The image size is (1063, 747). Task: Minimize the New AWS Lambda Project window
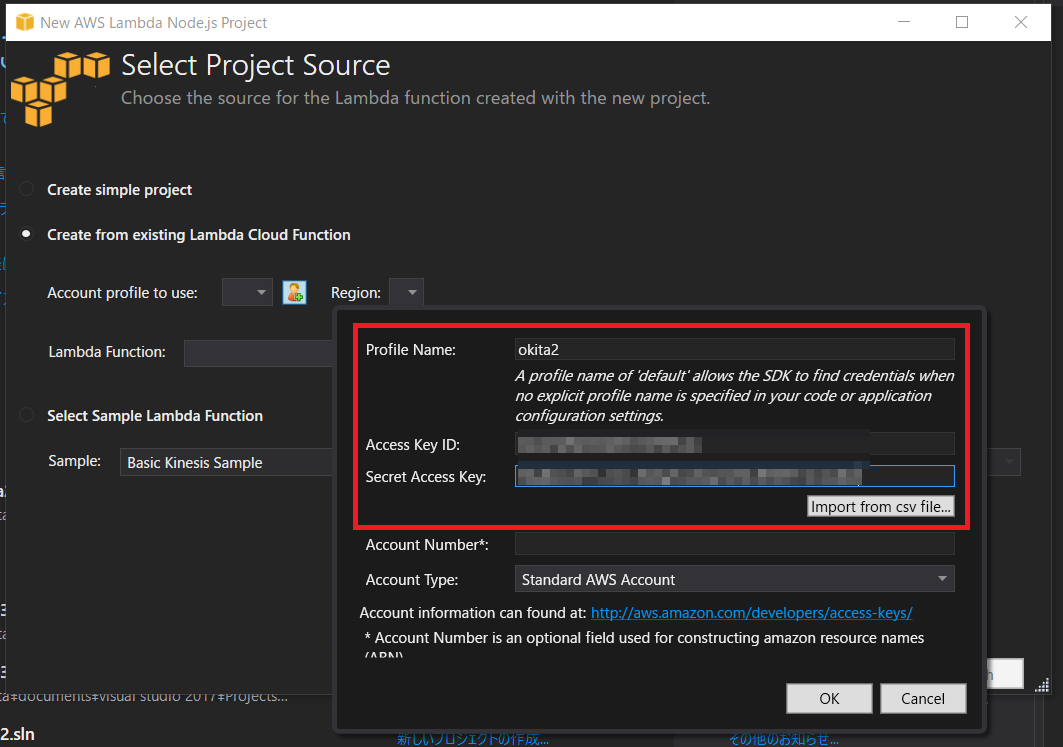[x=904, y=22]
